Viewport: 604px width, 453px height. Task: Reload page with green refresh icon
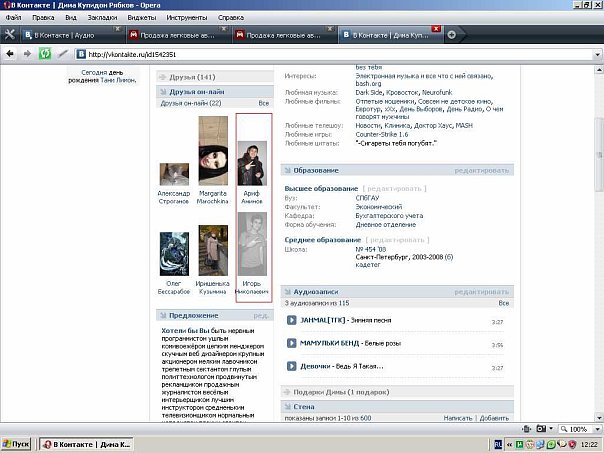coord(45,54)
